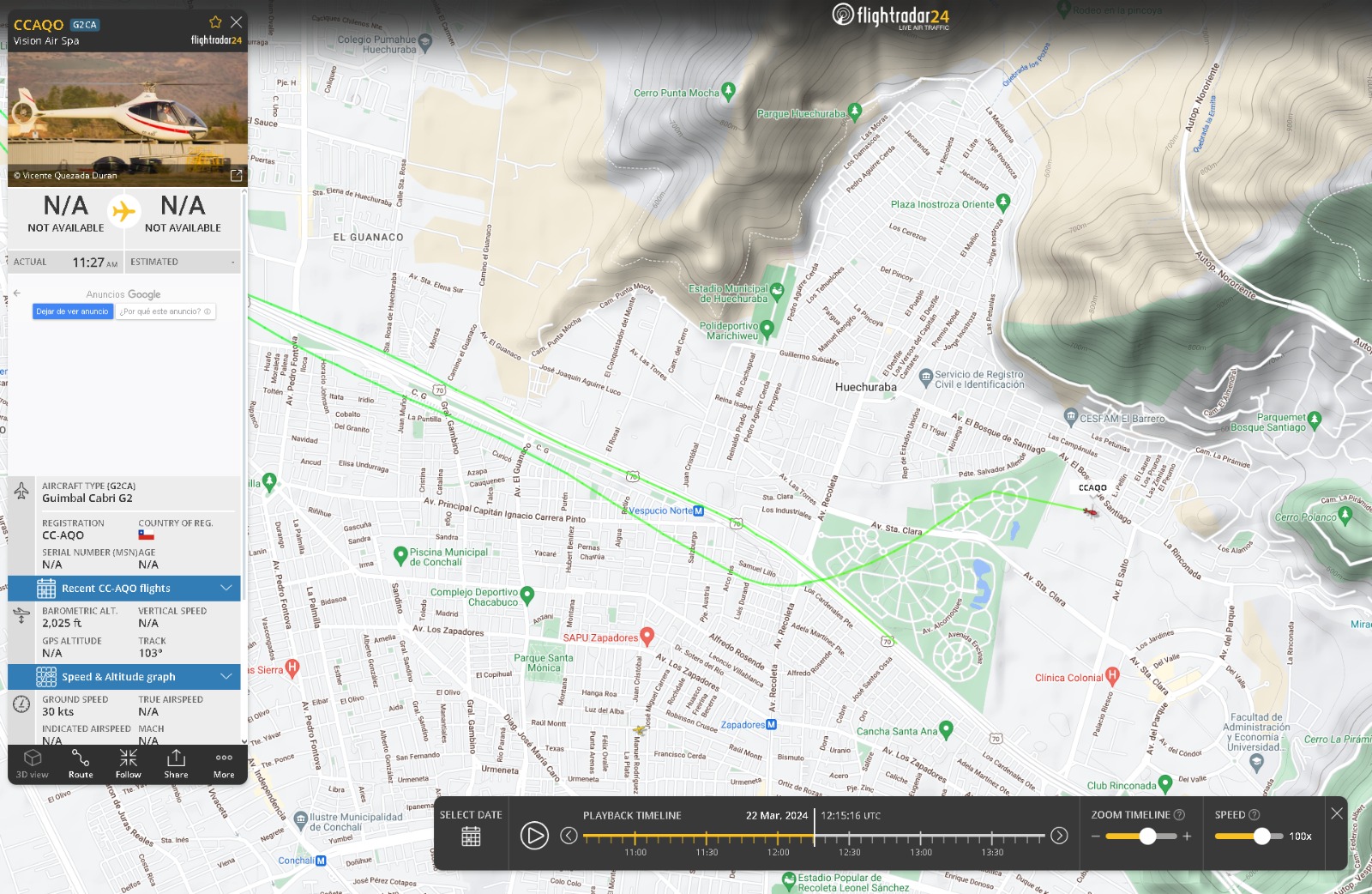Select the CCAQO helicopter on map
Screen dimensions: 1372x894
[x=1090, y=512]
